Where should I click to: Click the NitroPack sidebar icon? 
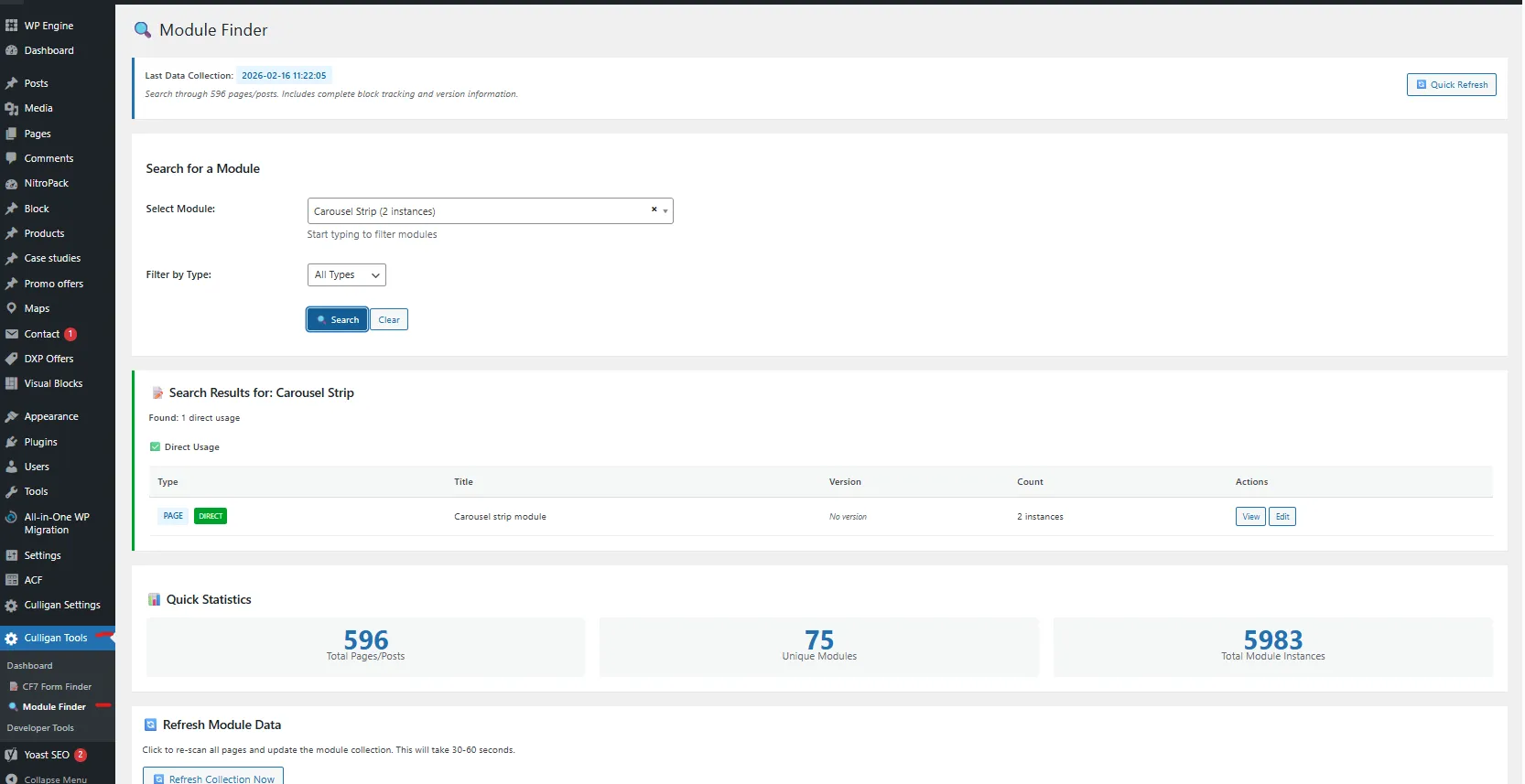pyautogui.click(x=11, y=183)
